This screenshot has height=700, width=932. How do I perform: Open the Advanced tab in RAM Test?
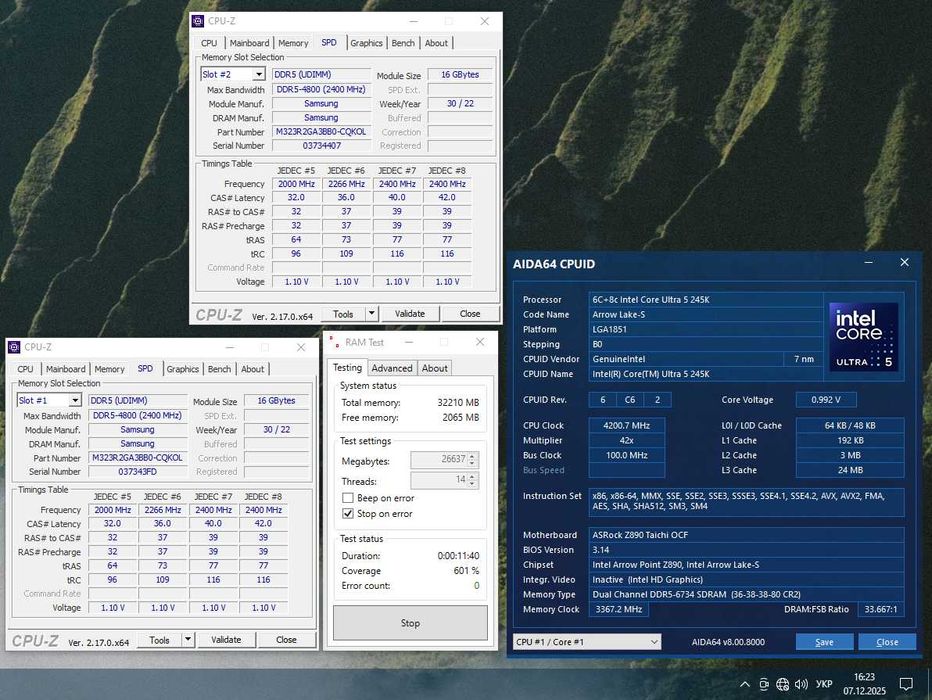392,368
